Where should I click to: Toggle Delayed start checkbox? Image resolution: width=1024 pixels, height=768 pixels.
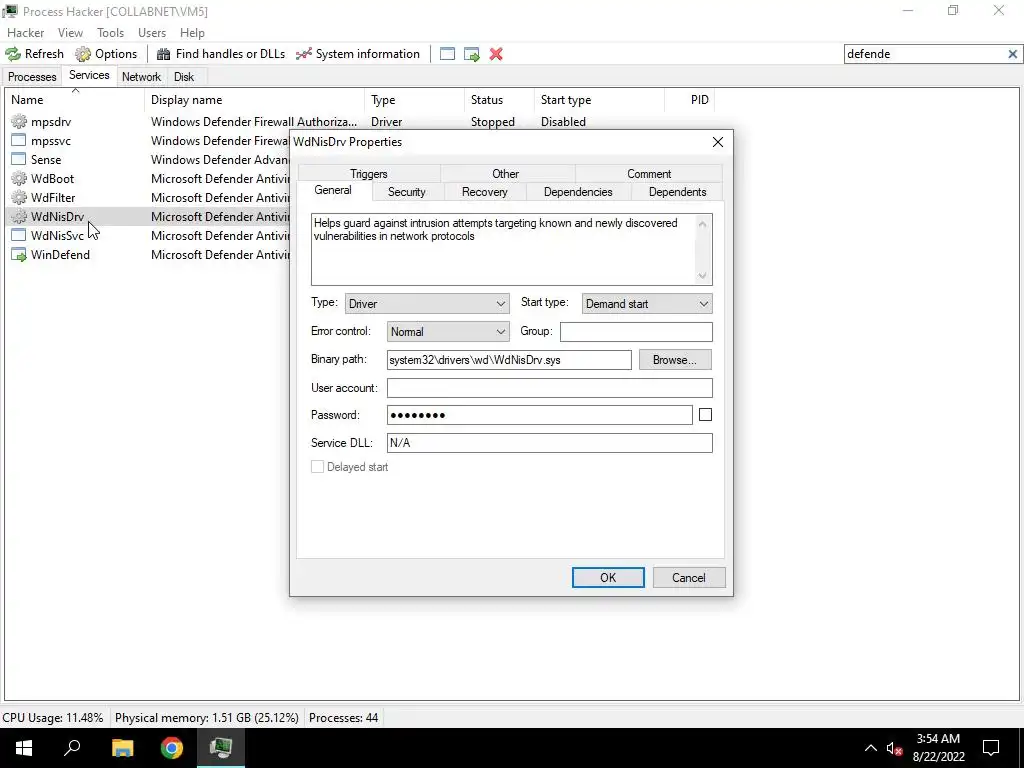point(317,467)
